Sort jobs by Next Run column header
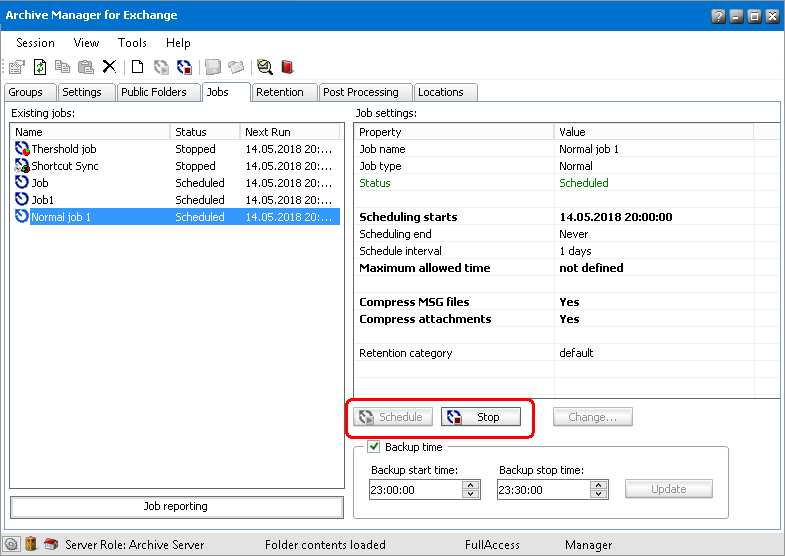 point(290,132)
